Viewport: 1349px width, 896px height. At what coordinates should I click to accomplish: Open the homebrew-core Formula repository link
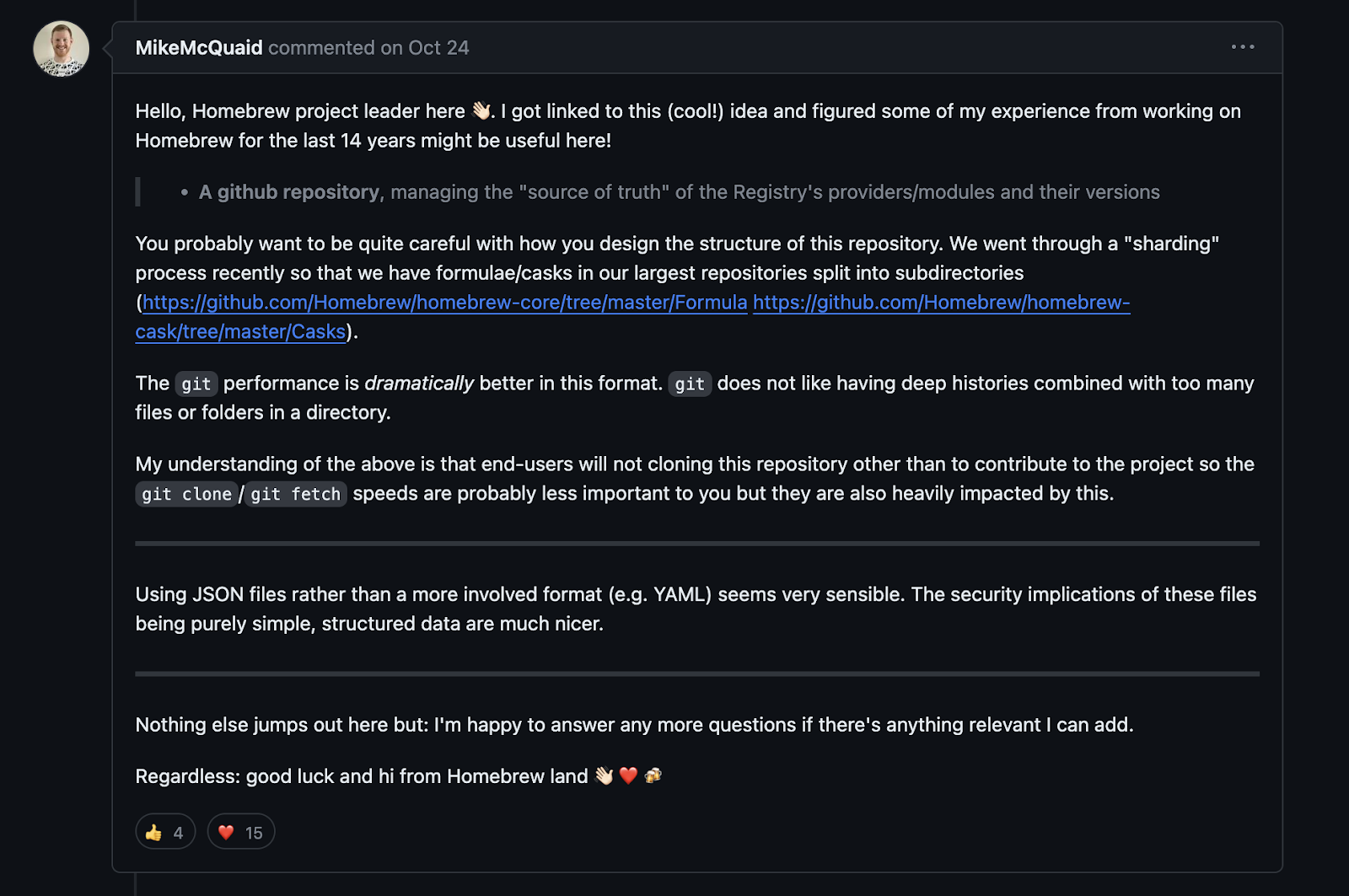click(444, 303)
